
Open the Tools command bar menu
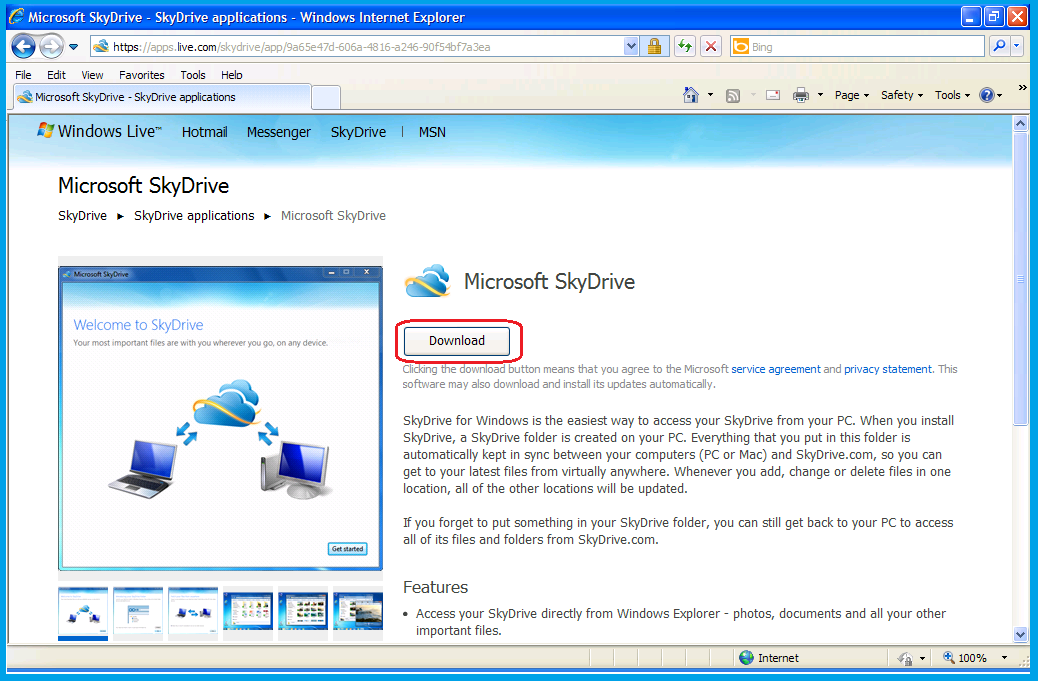(953, 95)
